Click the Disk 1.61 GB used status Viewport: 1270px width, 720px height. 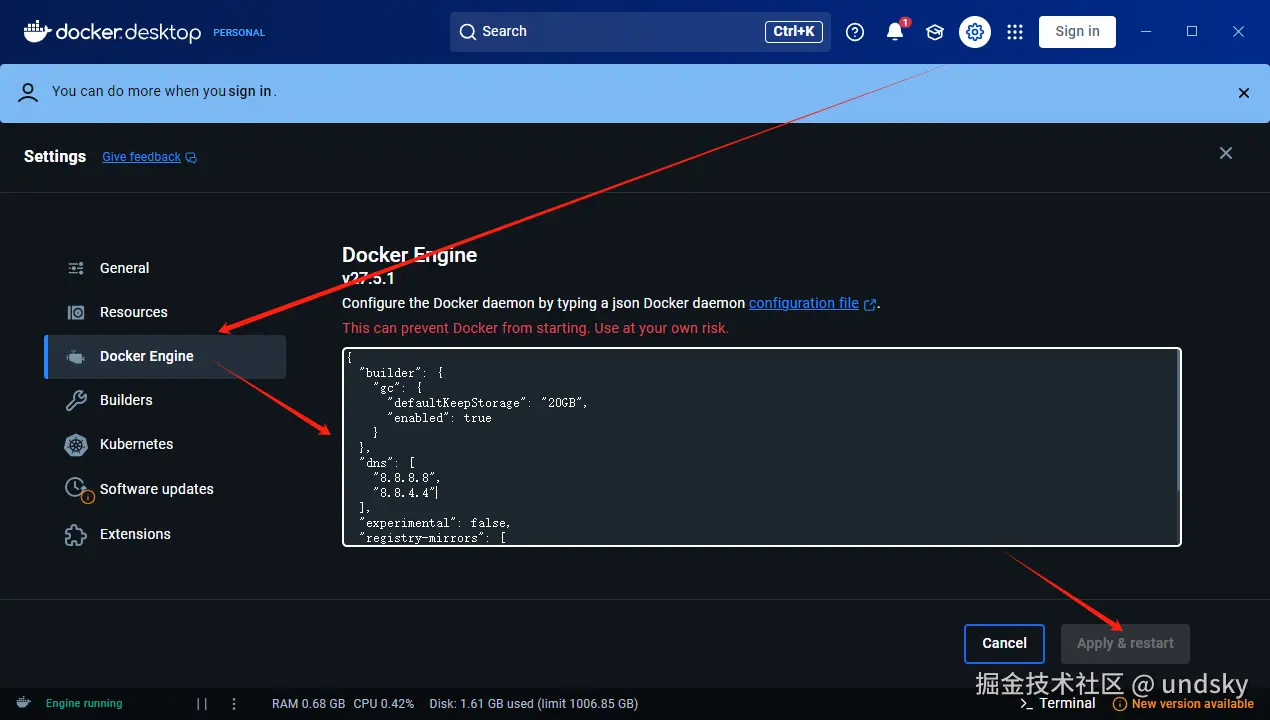click(534, 703)
